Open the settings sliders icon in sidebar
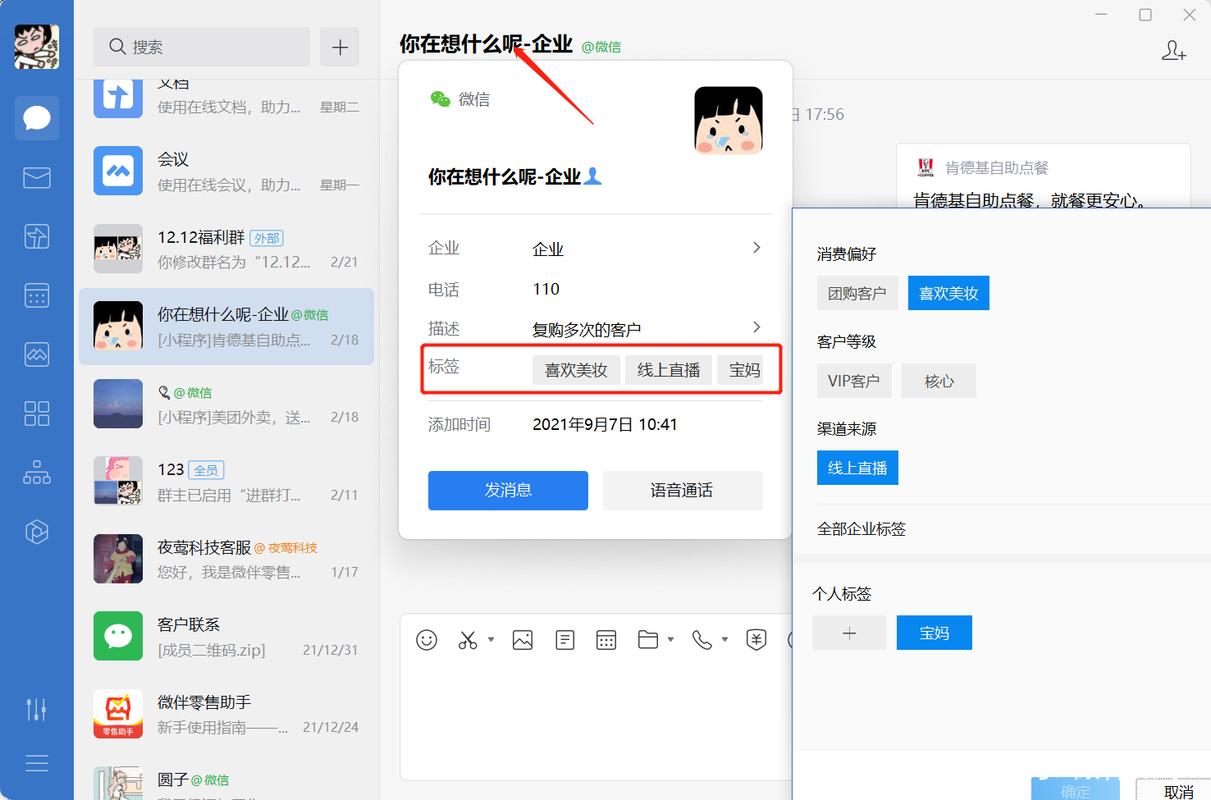 [x=37, y=709]
